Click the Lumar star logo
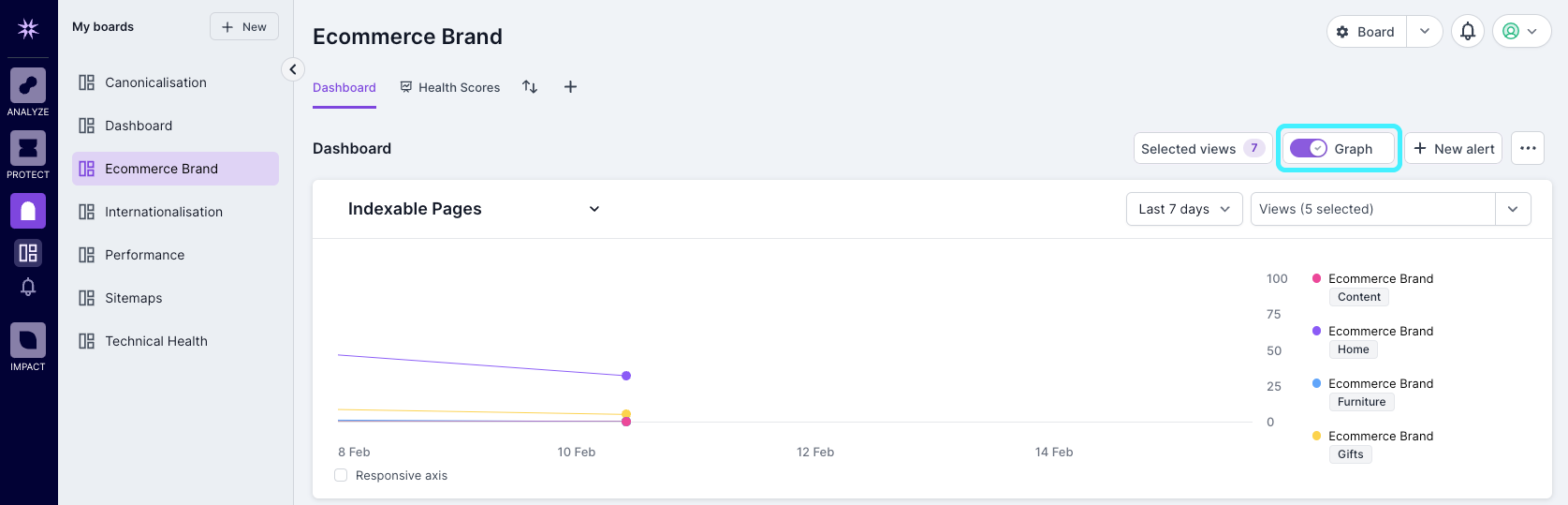 coord(28,29)
